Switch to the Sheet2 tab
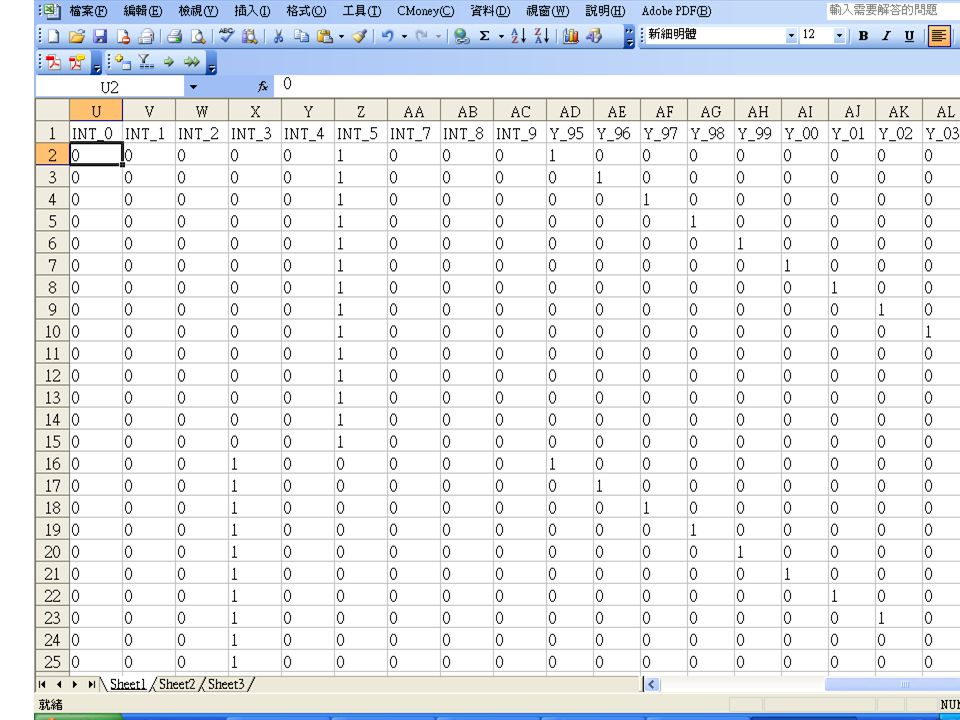Viewport: 960px width, 720px height. [176, 684]
